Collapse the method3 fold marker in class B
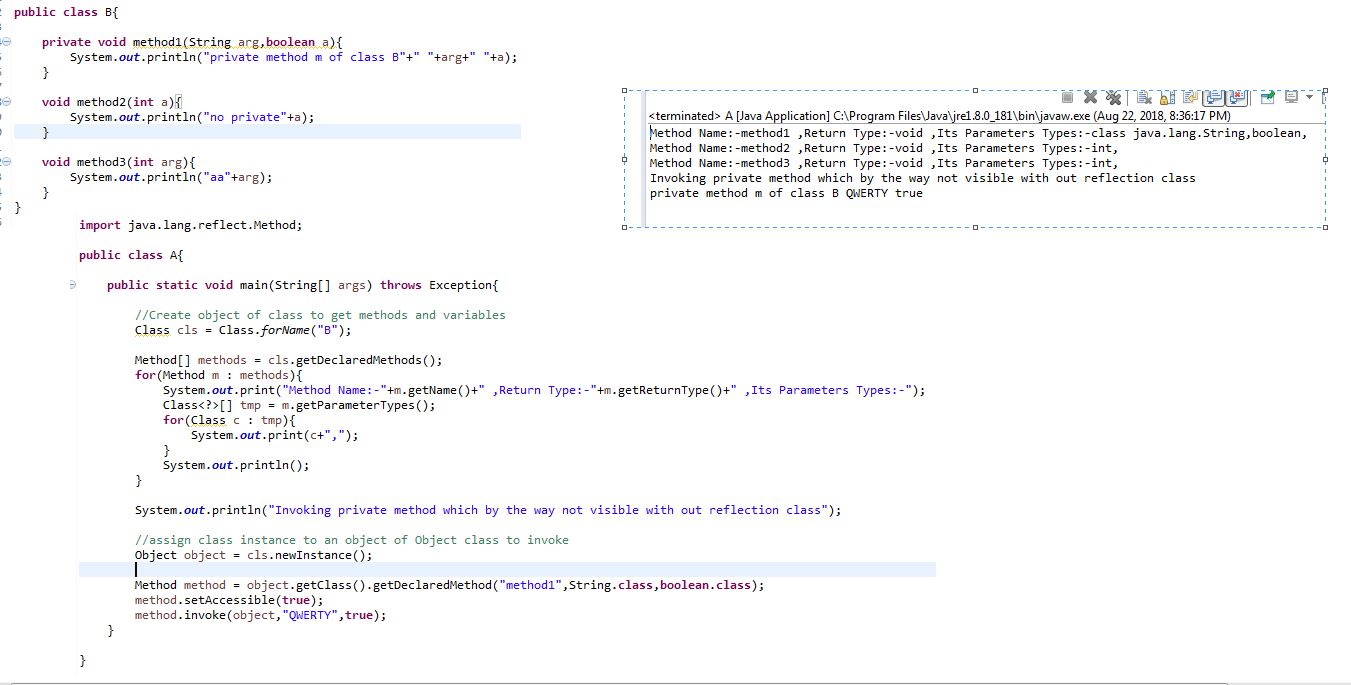The width and height of the screenshot is (1351, 685). (5, 162)
